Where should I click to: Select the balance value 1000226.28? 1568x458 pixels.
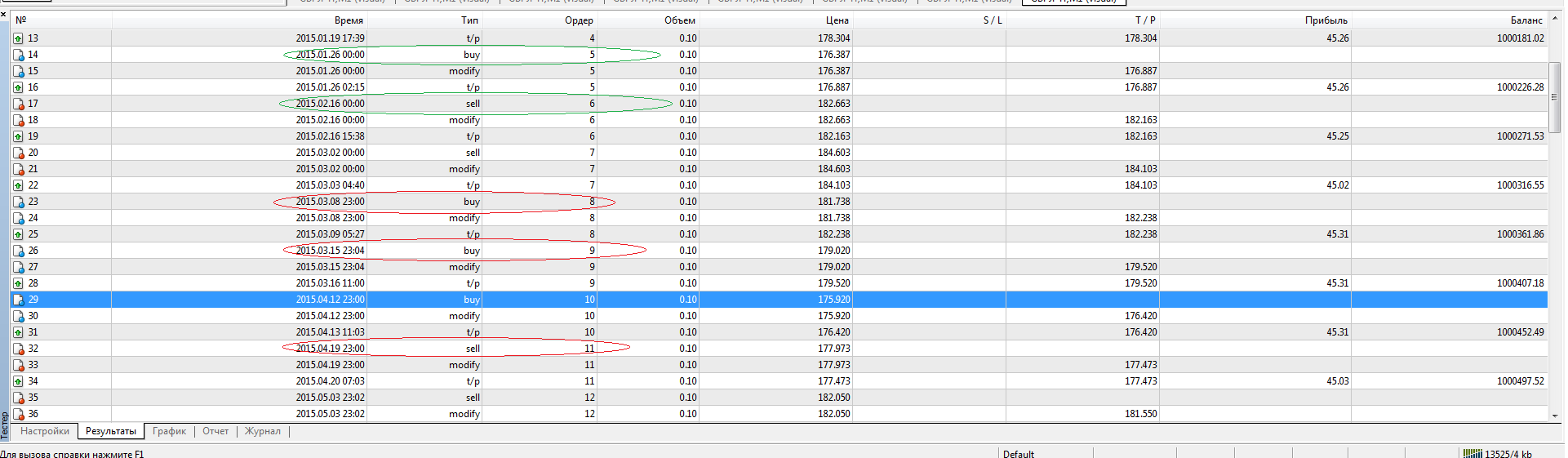point(1520,87)
